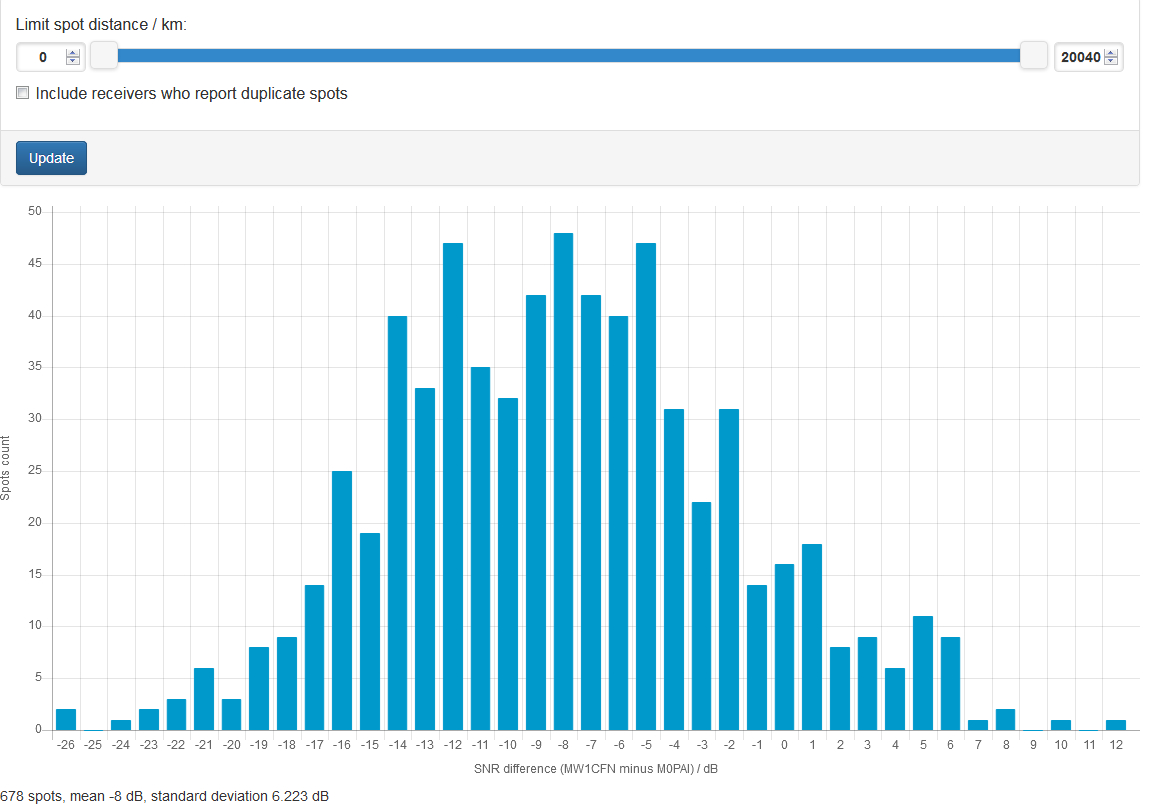The image size is (1155, 807).
Task: Select the histogram bar at -9 dB
Action: (x=536, y=512)
